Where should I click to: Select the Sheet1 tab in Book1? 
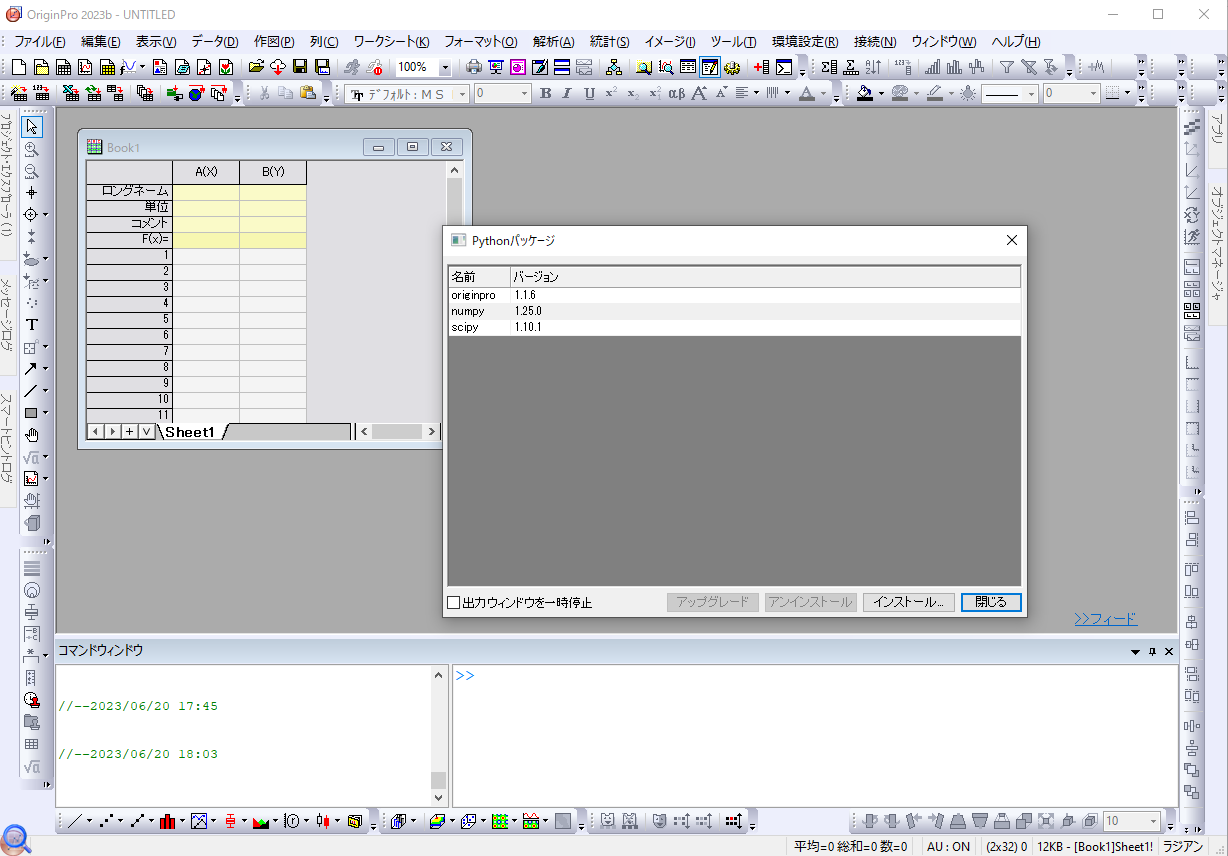[x=190, y=432]
